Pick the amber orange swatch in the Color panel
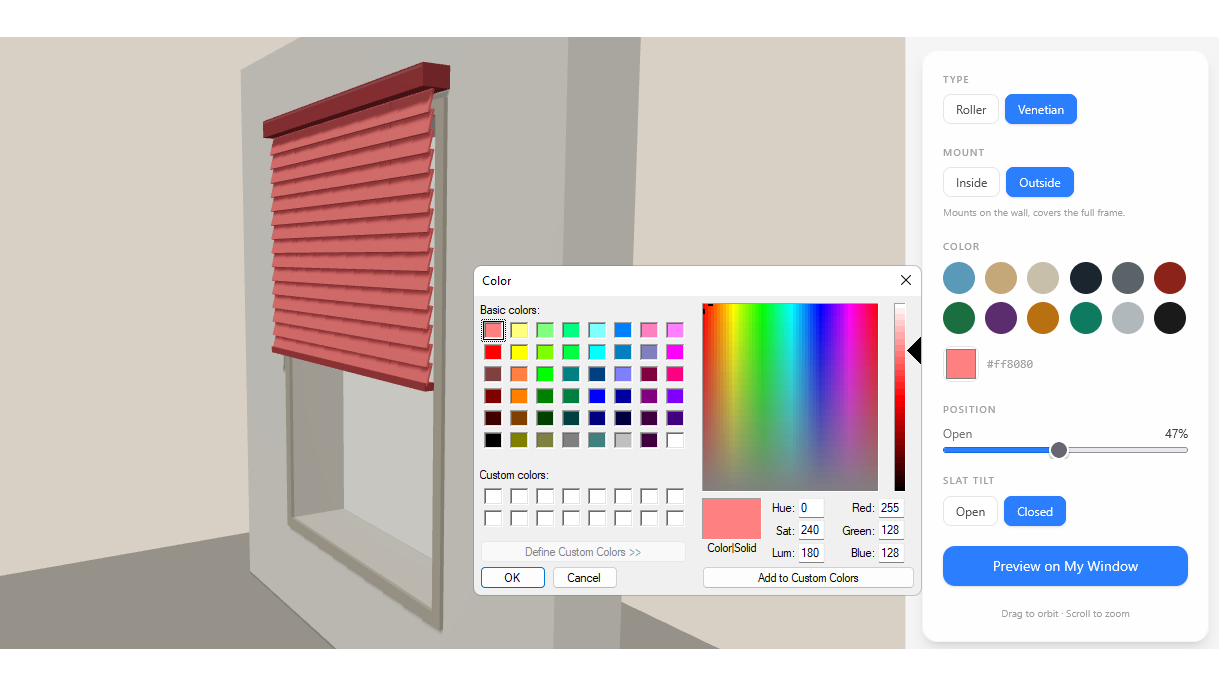 click(1043, 318)
